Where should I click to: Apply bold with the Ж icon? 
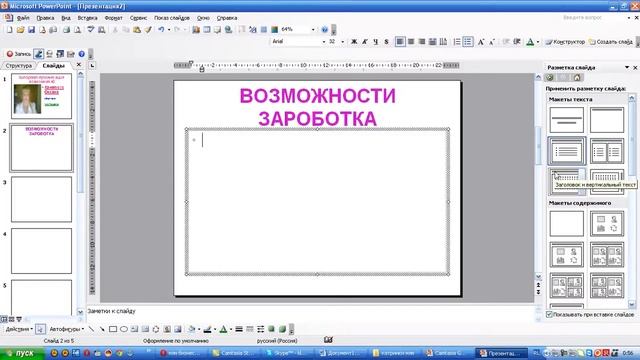point(354,42)
